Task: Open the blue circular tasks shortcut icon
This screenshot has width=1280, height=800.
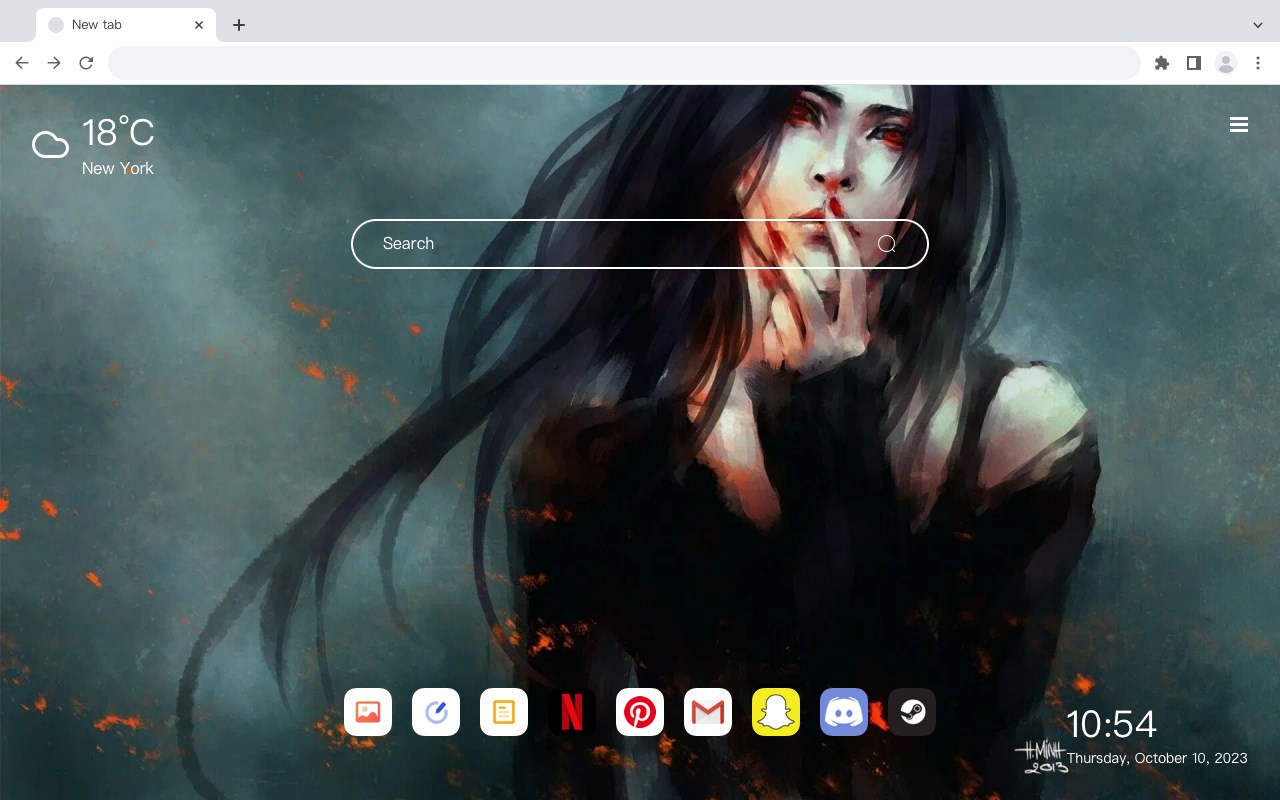Action: (x=436, y=712)
